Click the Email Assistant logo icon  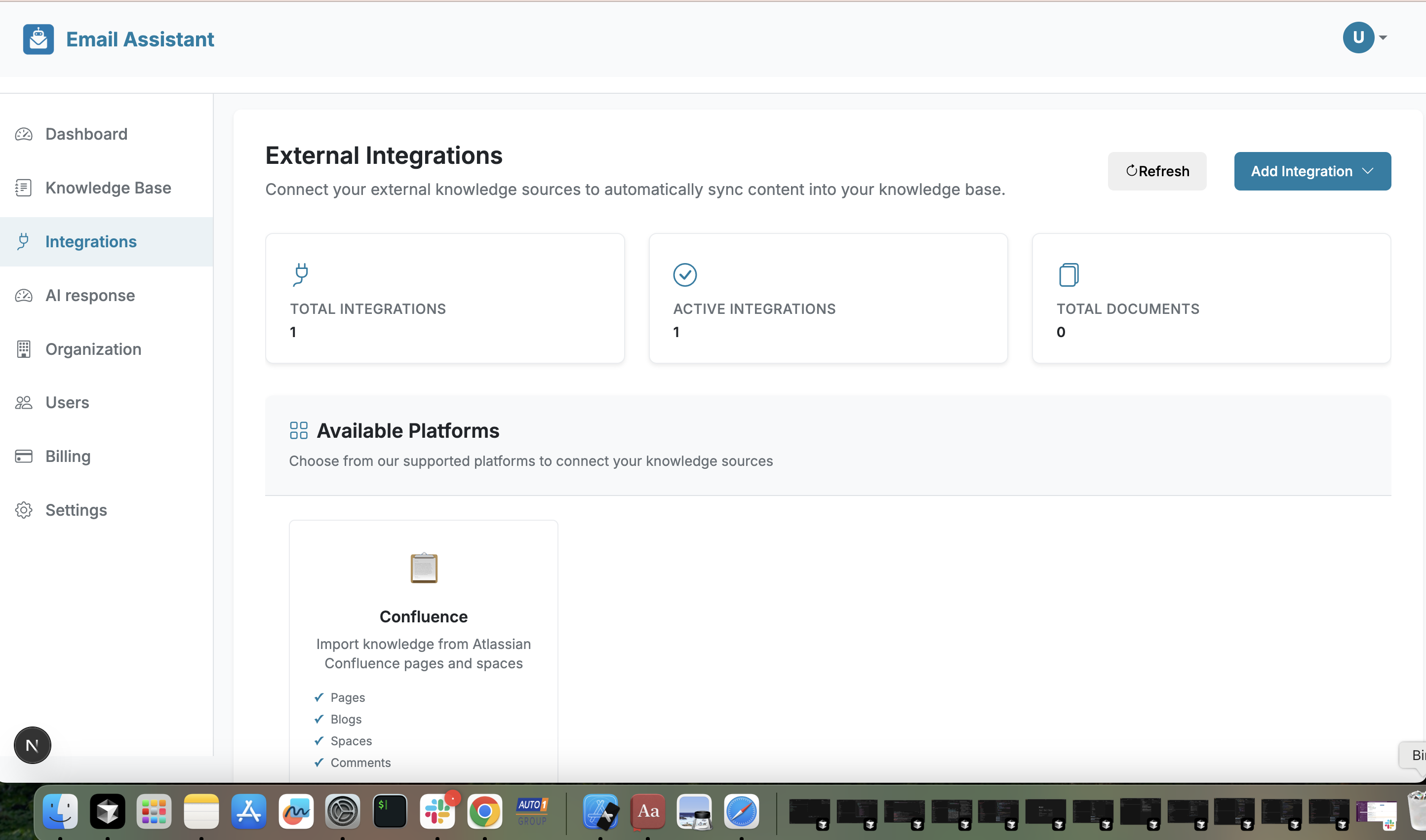[x=38, y=39]
